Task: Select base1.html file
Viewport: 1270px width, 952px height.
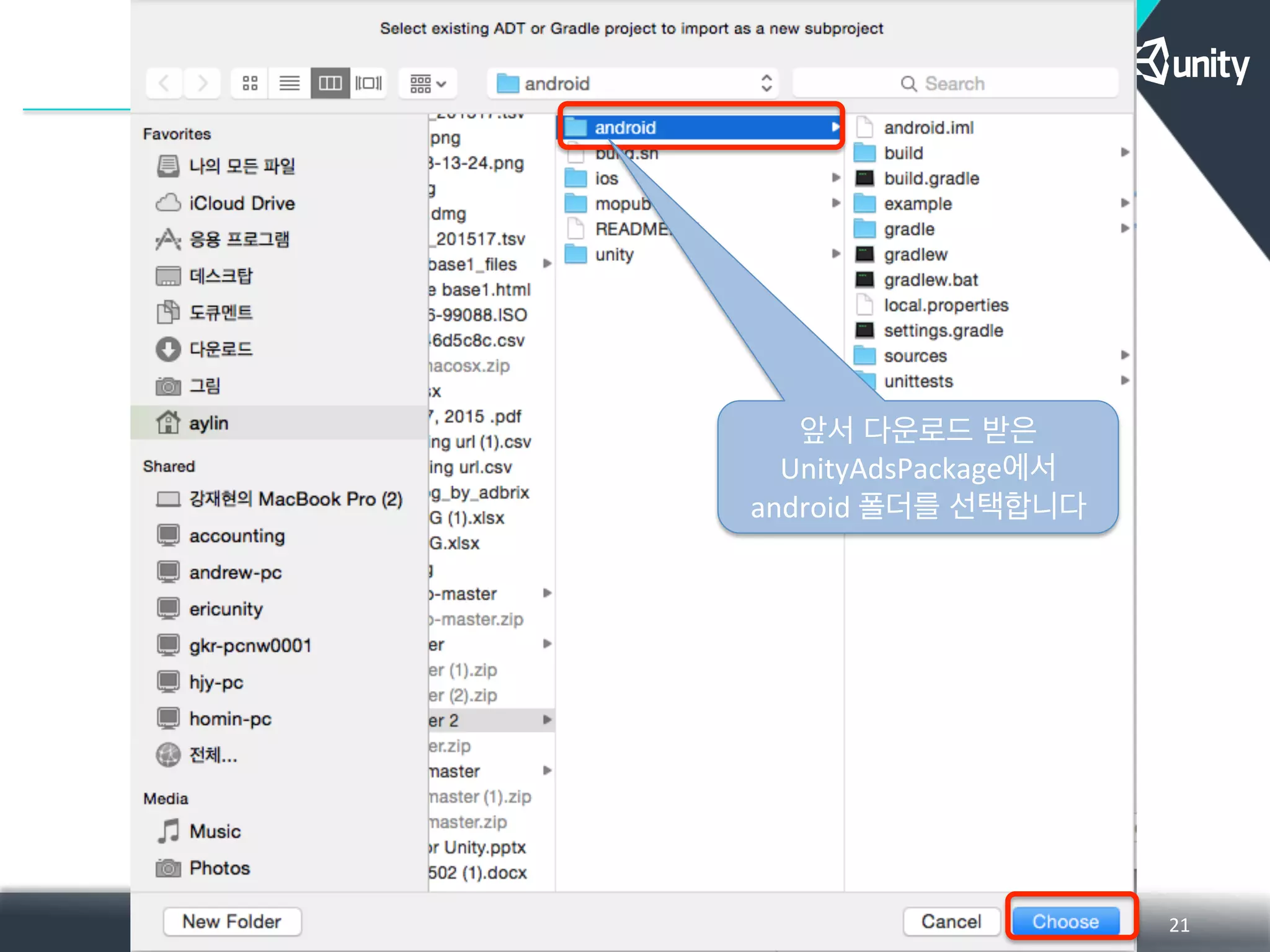Action: [x=481, y=290]
